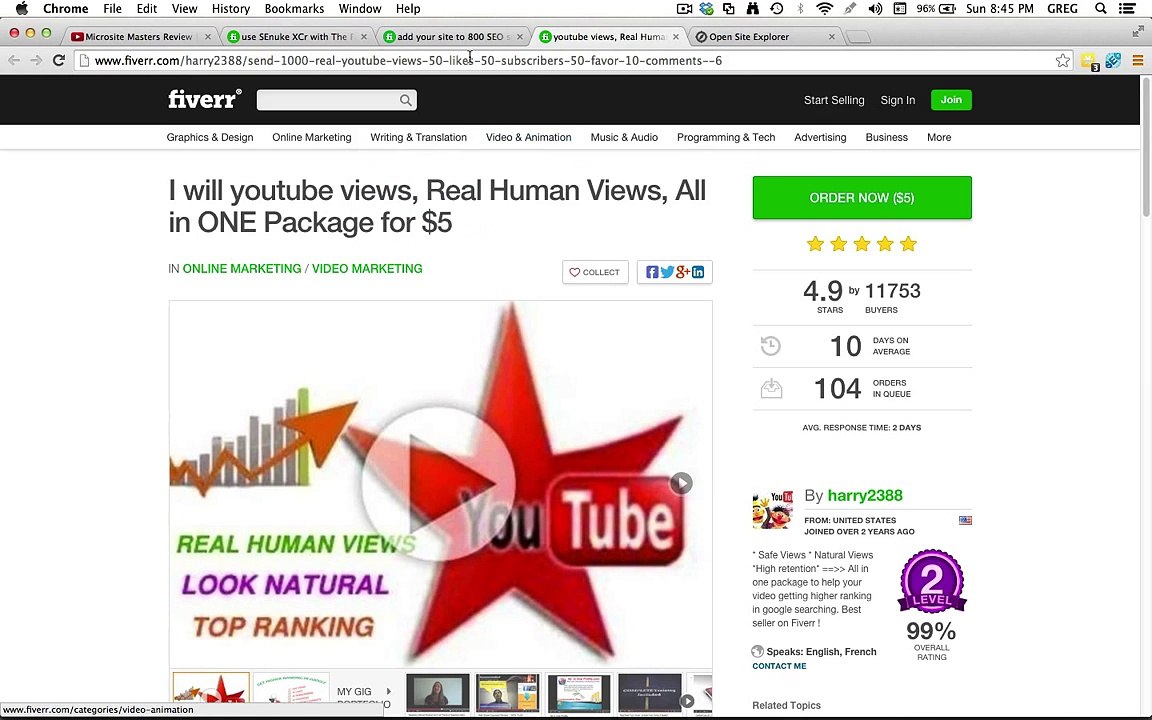Share the gig on Twitter
1152x720 pixels.
click(x=667, y=272)
